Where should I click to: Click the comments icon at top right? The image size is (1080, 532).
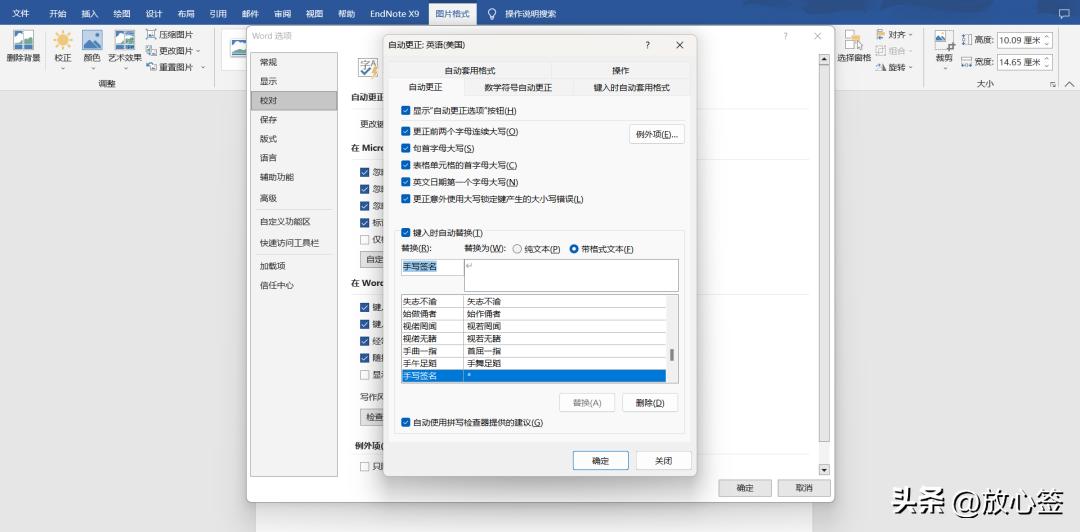(x=1064, y=14)
